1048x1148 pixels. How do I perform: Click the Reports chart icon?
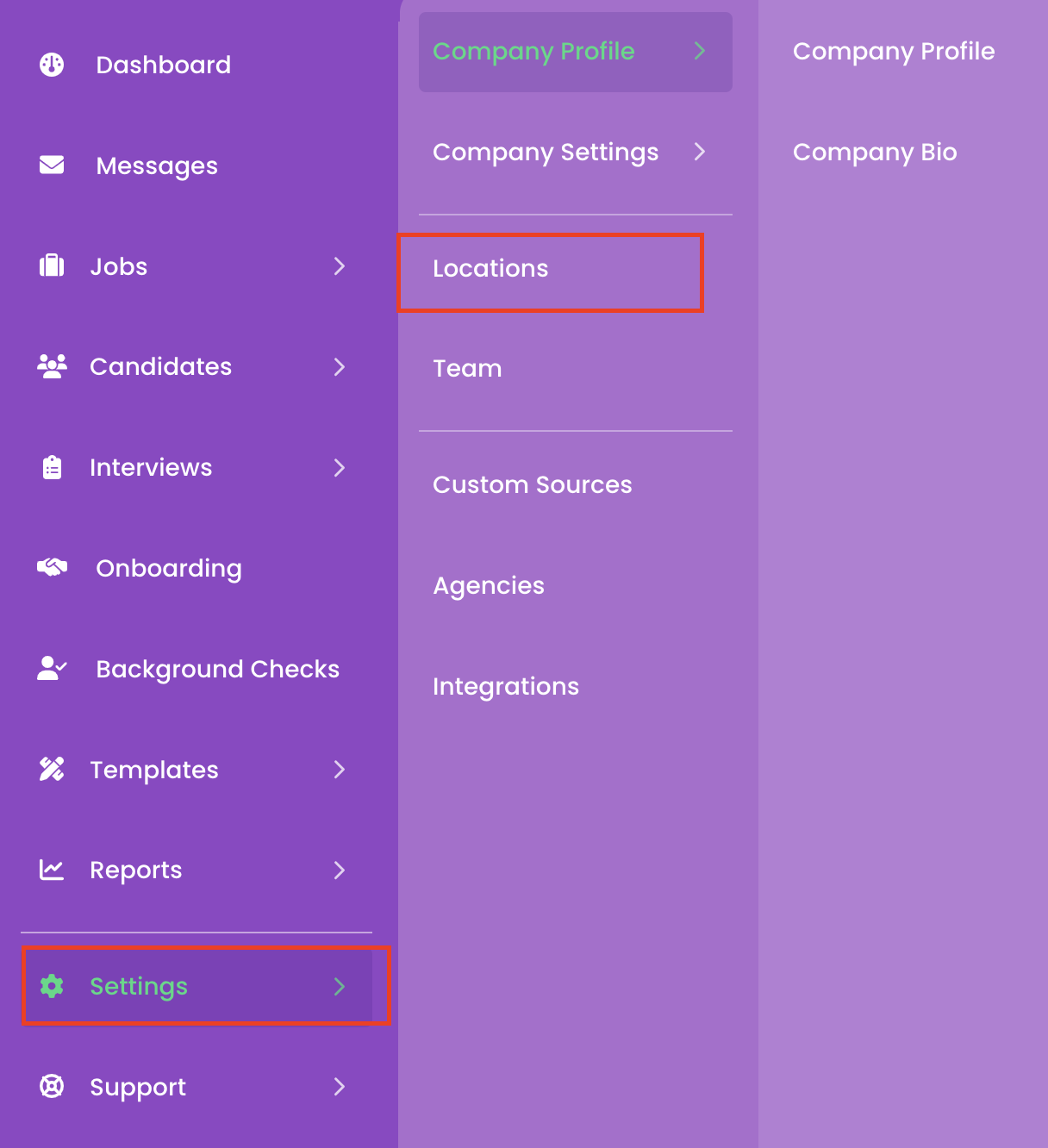coord(52,870)
